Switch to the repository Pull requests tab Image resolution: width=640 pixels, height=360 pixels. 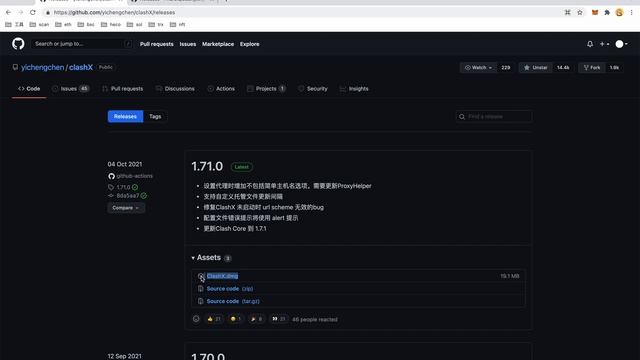123,89
